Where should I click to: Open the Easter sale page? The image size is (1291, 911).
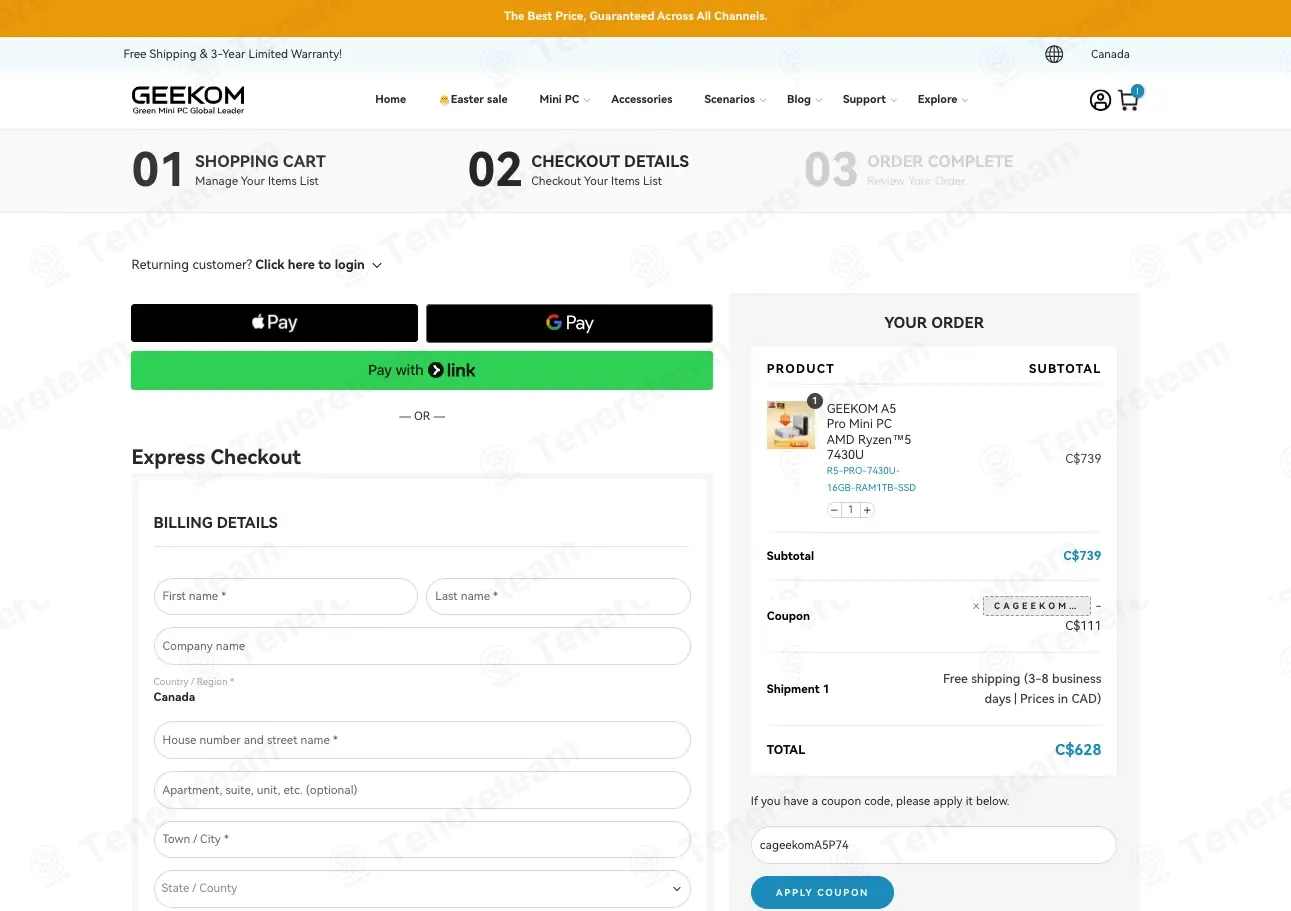[473, 99]
